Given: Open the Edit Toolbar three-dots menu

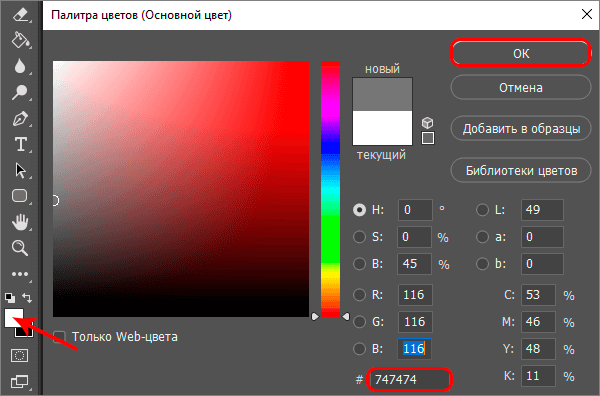Looking at the screenshot, I should [x=20, y=274].
